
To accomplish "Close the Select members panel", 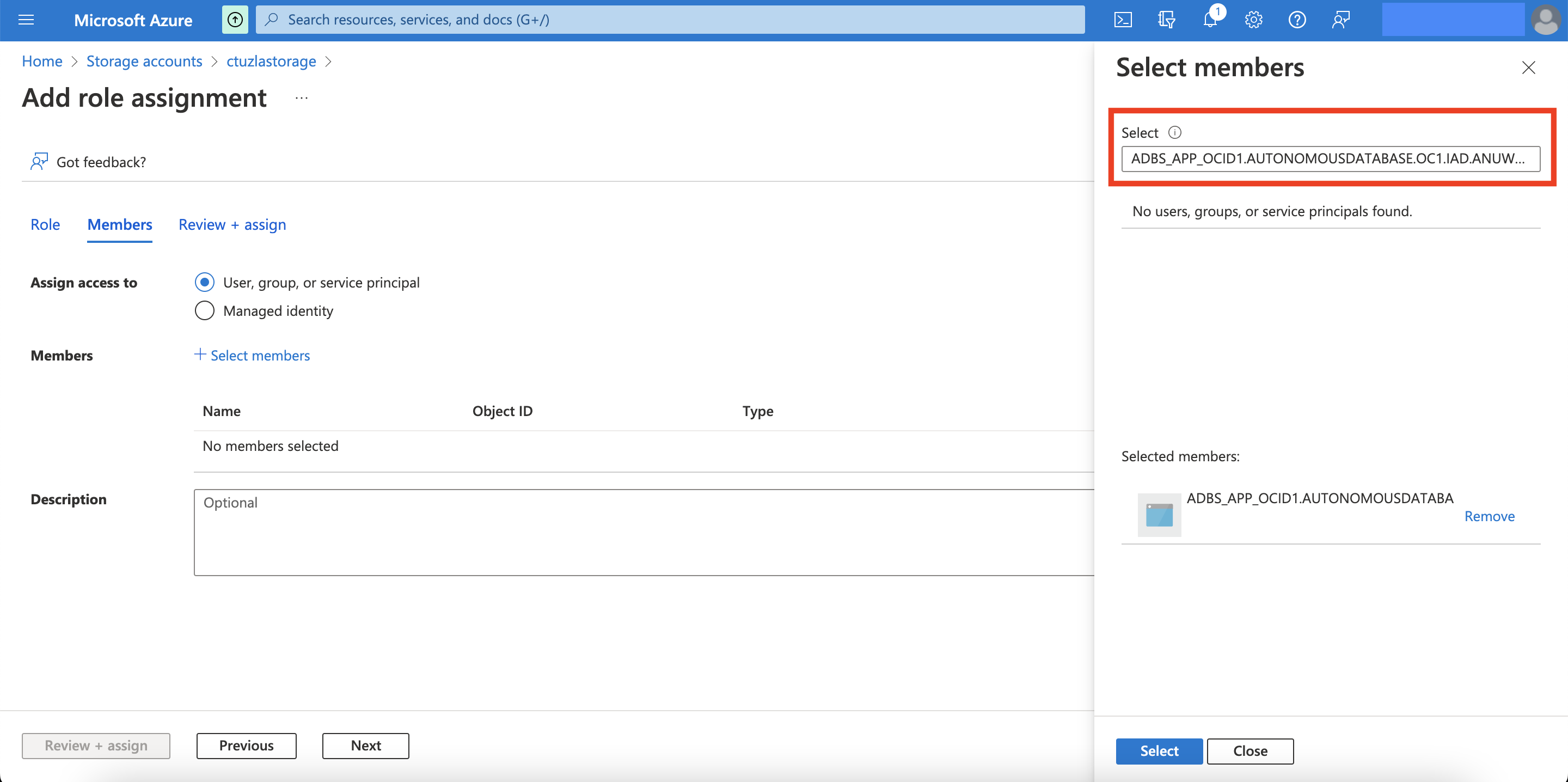I will point(1528,68).
